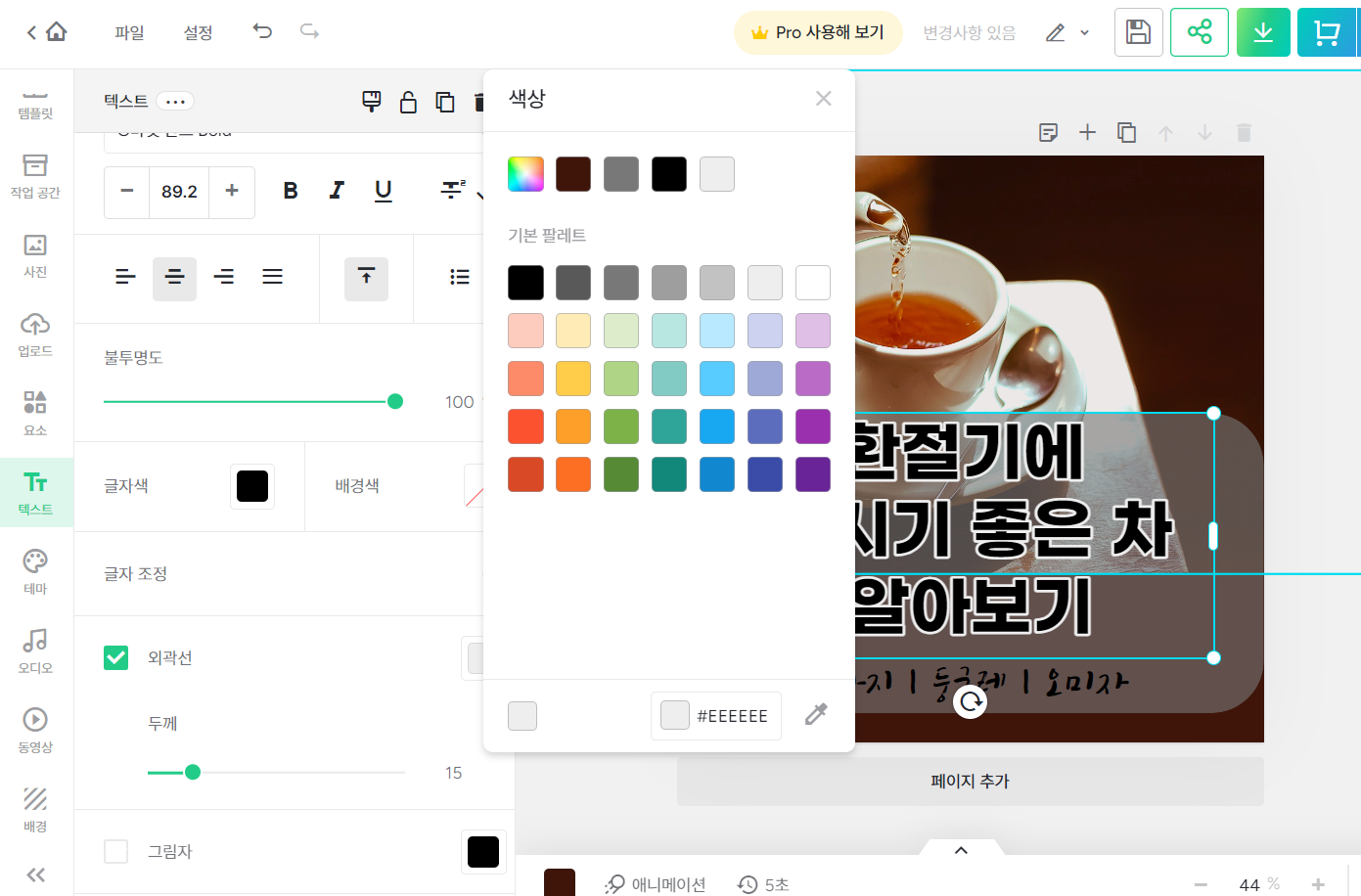Uncheck the 외곽선 outline checkbox
1361x896 pixels.
[x=115, y=657]
